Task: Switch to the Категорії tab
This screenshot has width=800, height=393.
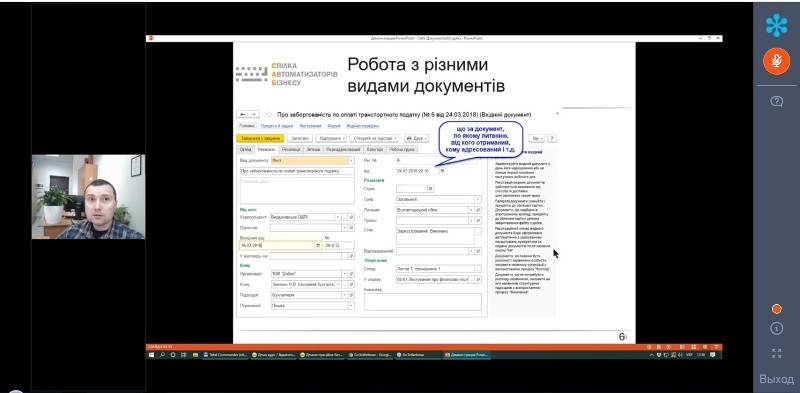Action: [375, 150]
